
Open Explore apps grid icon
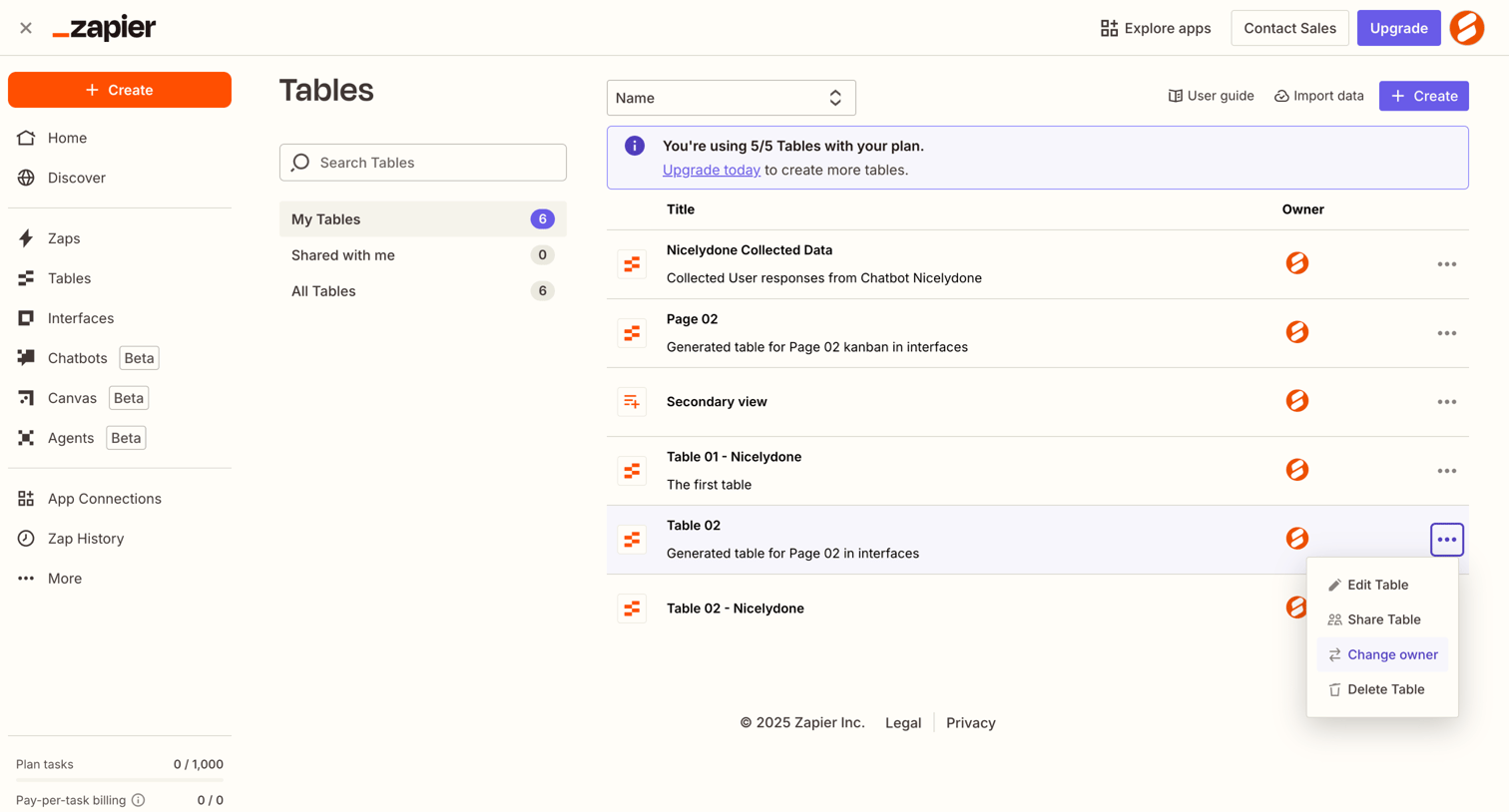[1109, 28]
